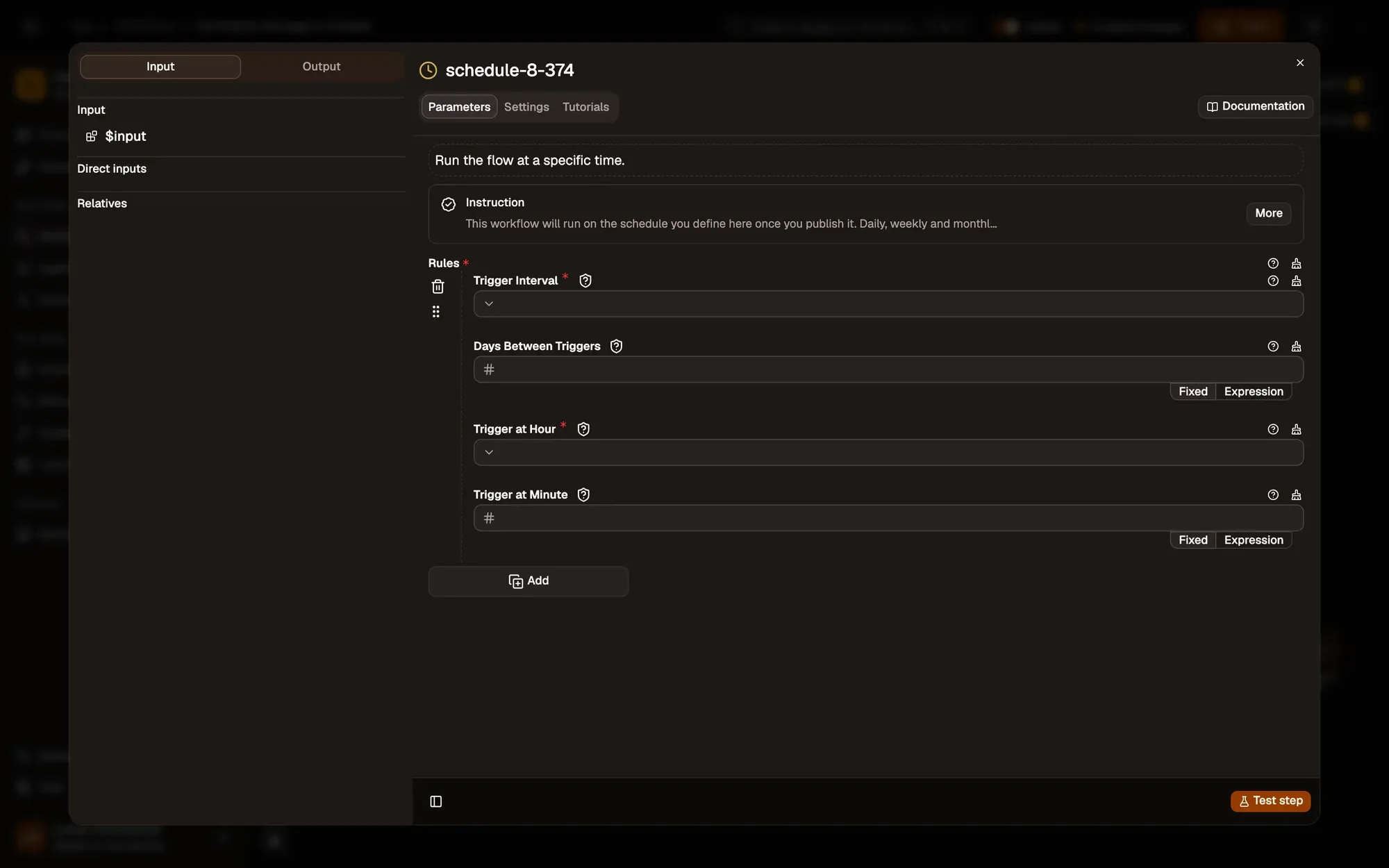The image size is (1389, 868).
Task: Set Trigger at Minute to Fixed mode
Action: pyautogui.click(x=1193, y=540)
